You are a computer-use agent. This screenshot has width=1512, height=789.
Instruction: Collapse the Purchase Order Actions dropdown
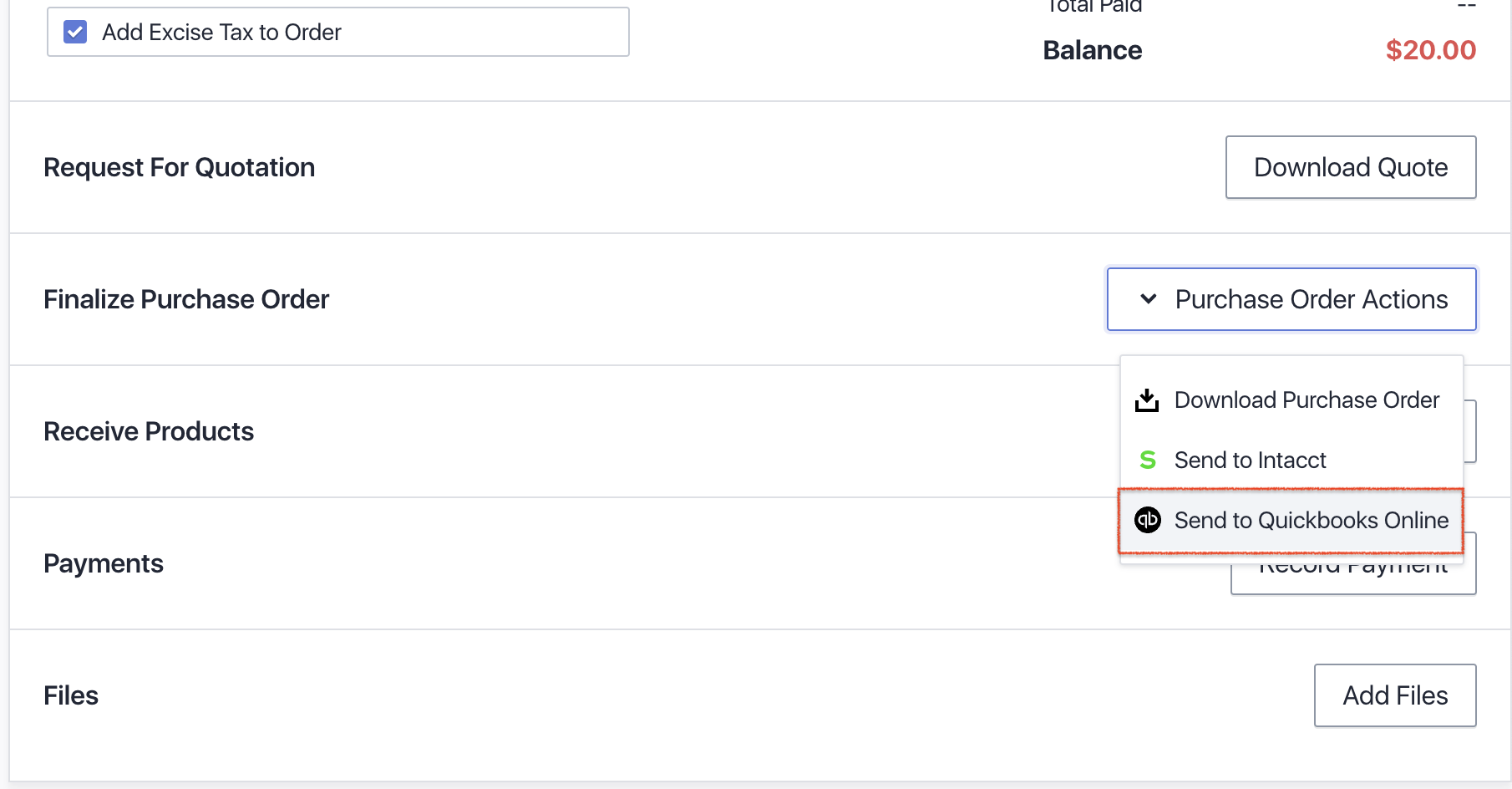coord(1291,299)
